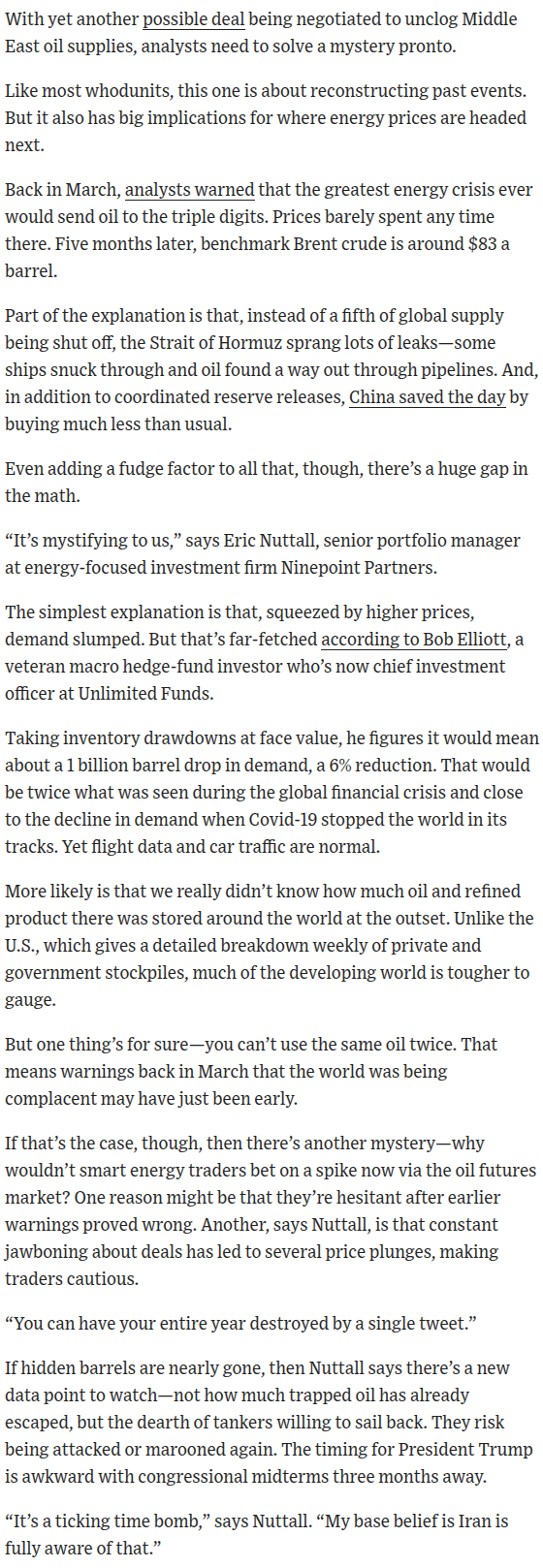
Task: Select the paragraph mentioning Strait of Hormuz leaks
Action: (x=268, y=370)
